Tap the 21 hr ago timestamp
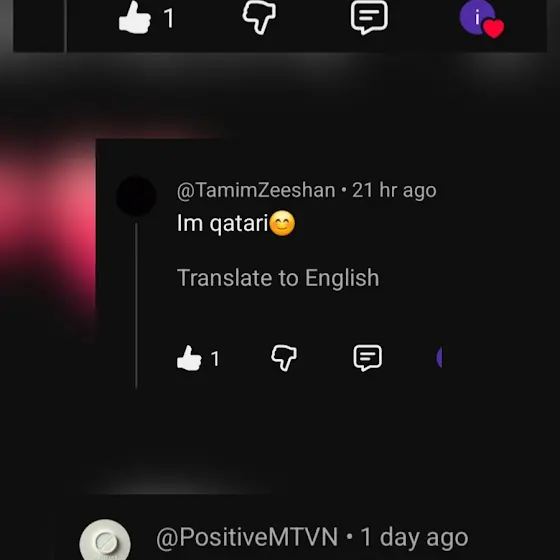The image size is (560, 560). 394,190
